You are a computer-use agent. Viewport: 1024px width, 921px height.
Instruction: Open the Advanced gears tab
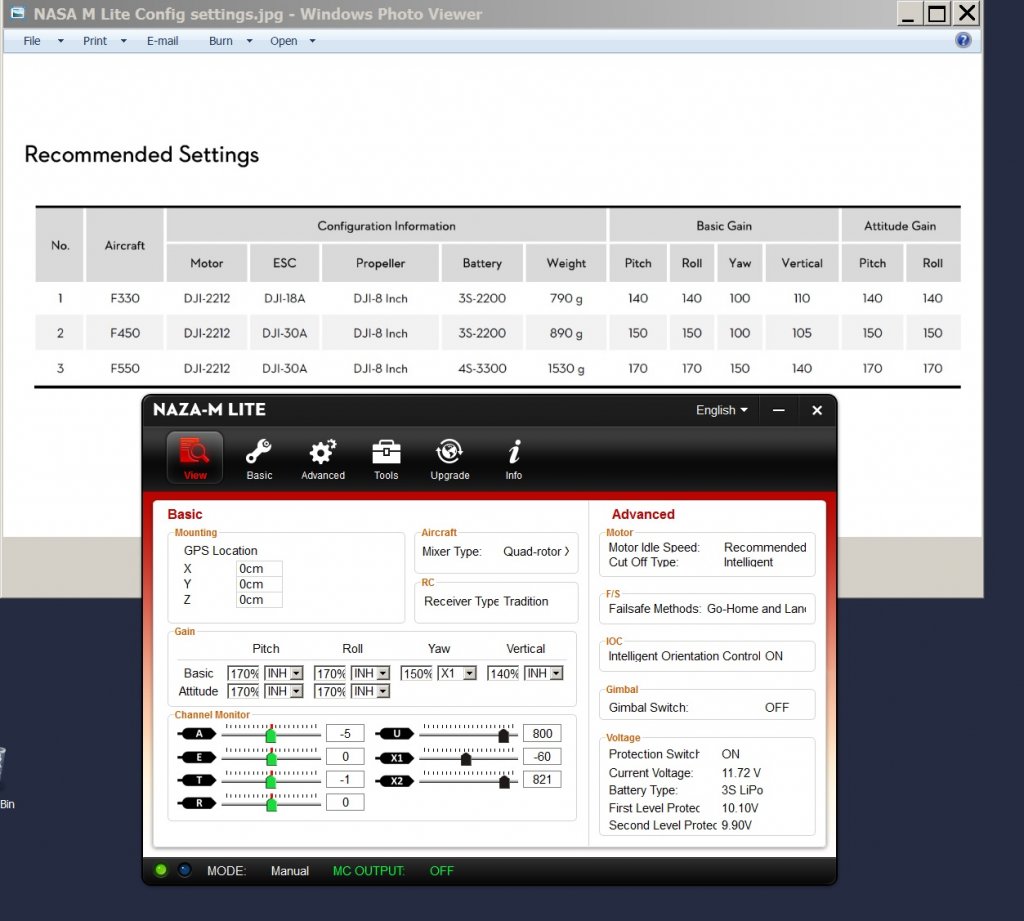(323, 458)
